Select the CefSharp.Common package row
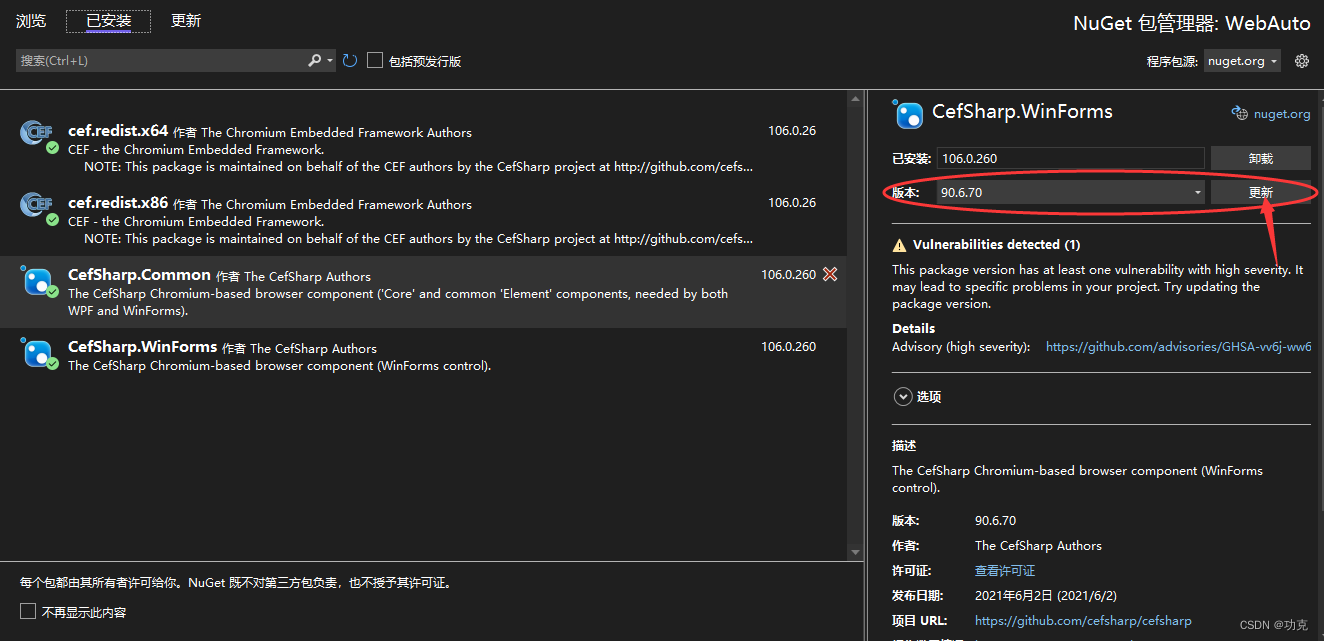1324x641 pixels. tap(423, 291)
